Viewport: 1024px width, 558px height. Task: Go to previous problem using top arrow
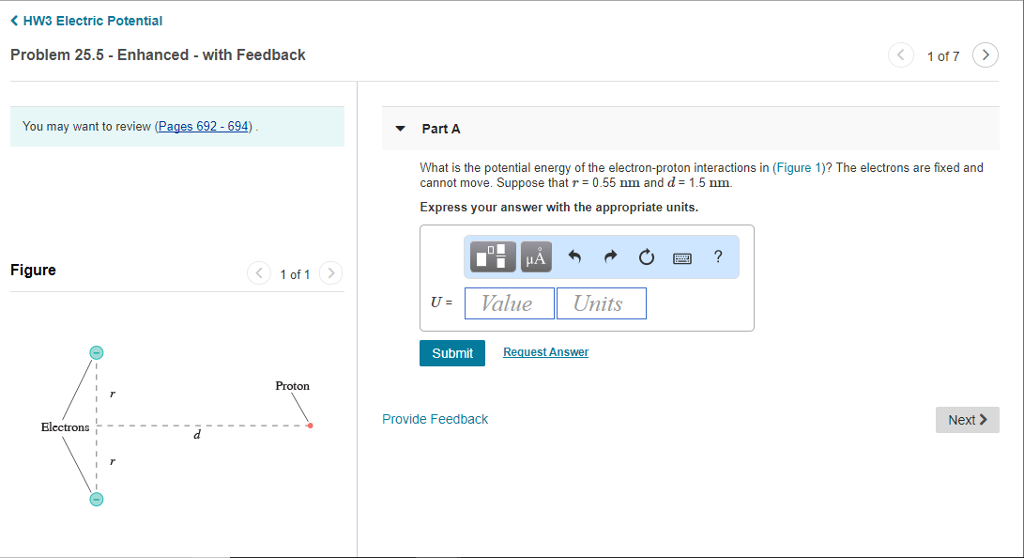coord(901,55)
